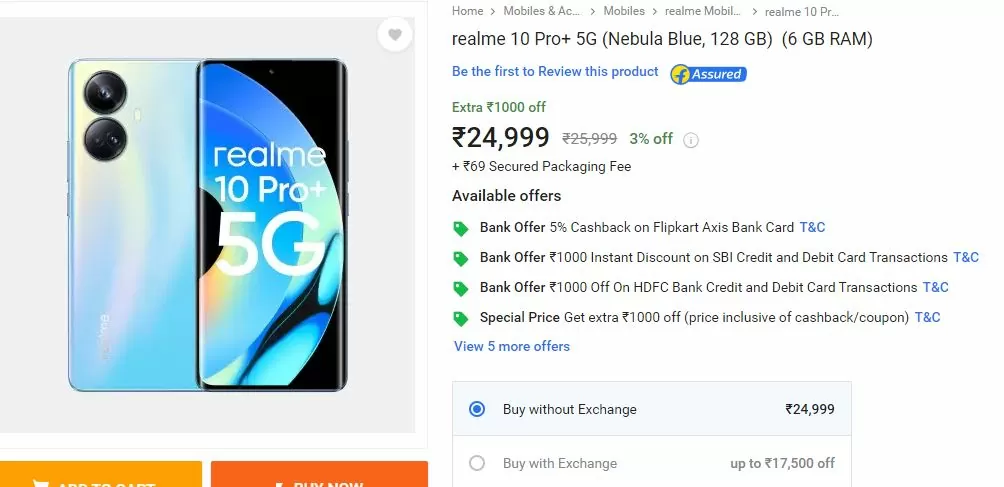
Task: Open realme Mobiles breadcrumb link
Action: 704,11
